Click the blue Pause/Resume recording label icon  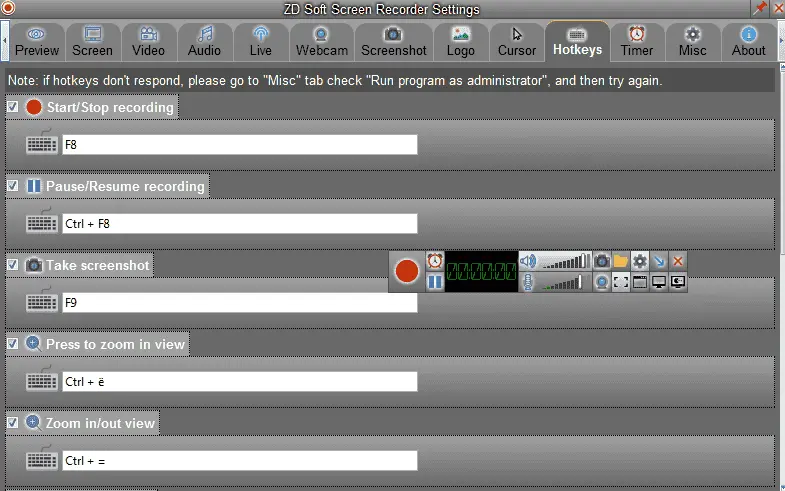[x=34, y=186]
